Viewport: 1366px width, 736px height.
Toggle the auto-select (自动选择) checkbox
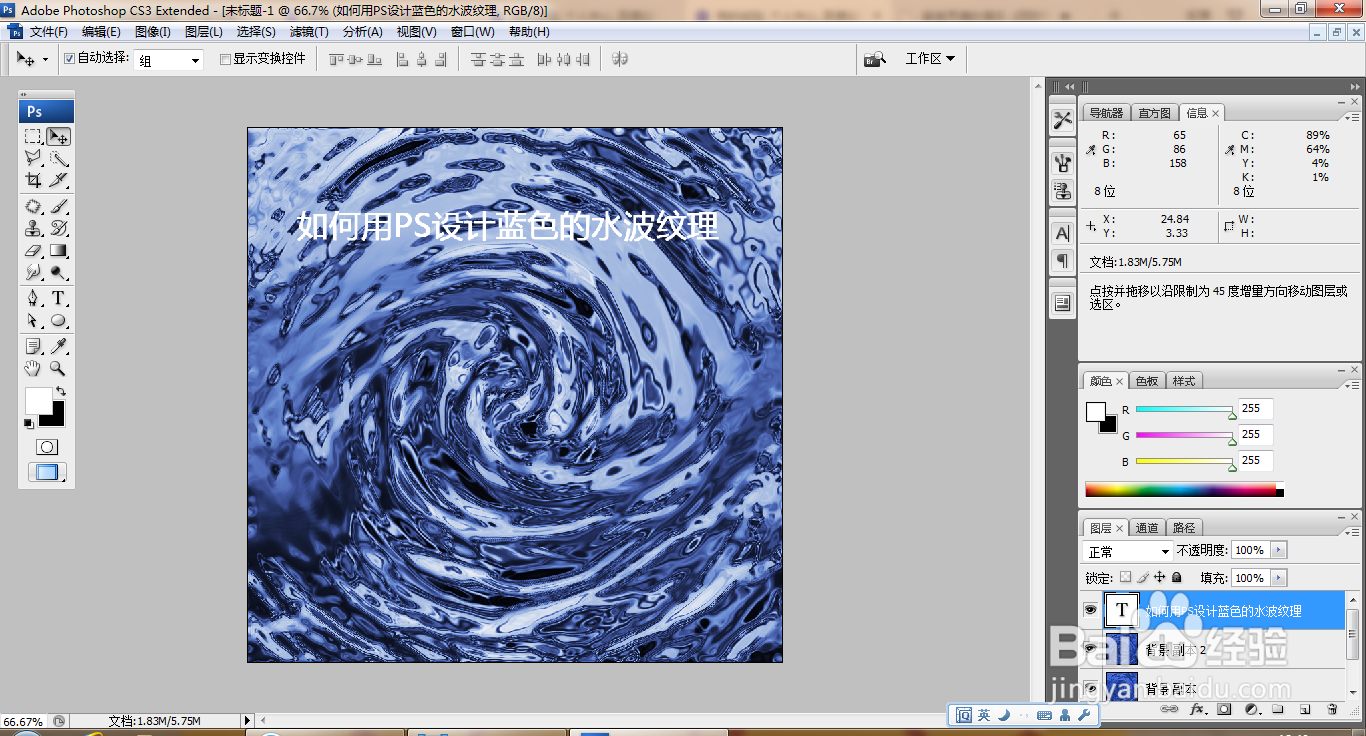69,58
